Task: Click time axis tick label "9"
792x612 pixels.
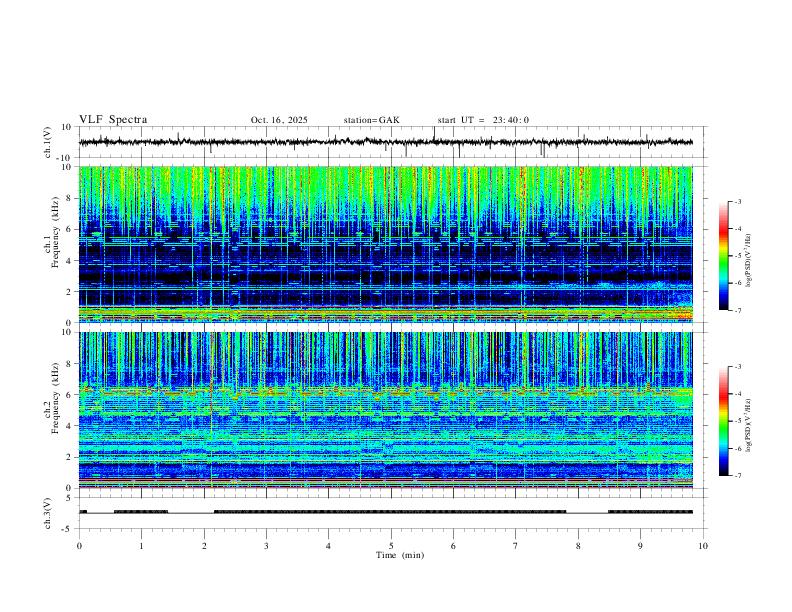Action: pyautogui.click(x=640, y=546)
